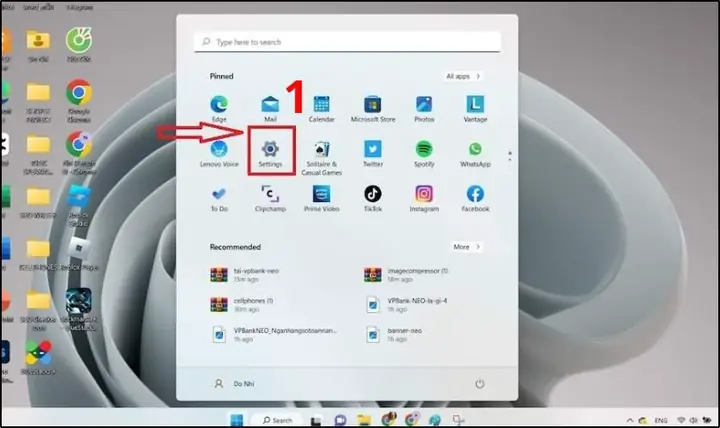Open the Edge pinned app
This screenshot has width=720, height=428.
tap(219, 109)
